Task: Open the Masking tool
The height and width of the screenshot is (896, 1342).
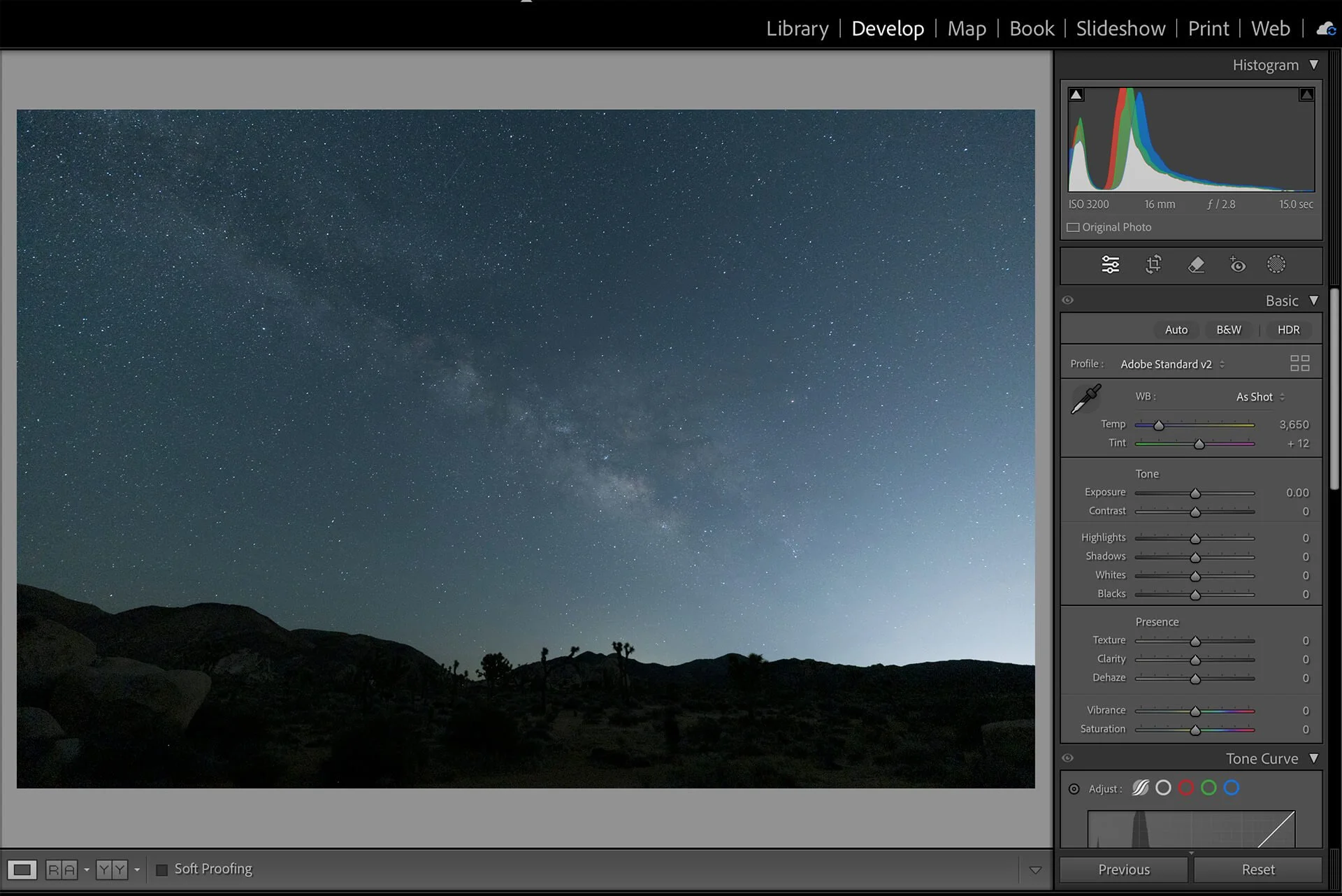Action: [1276, 265]
